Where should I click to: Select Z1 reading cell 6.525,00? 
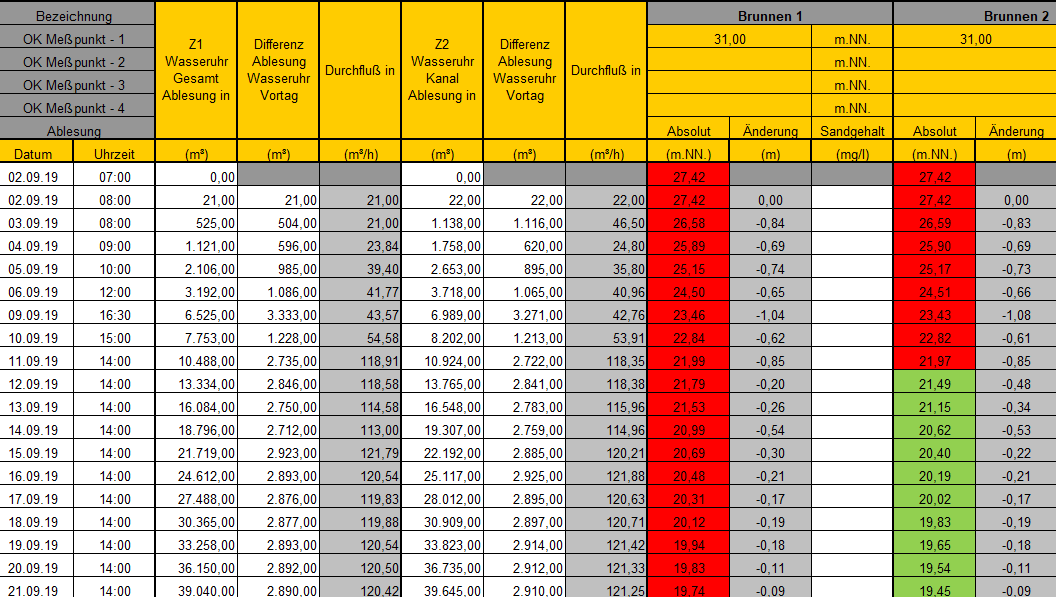(x=195, y=314)
